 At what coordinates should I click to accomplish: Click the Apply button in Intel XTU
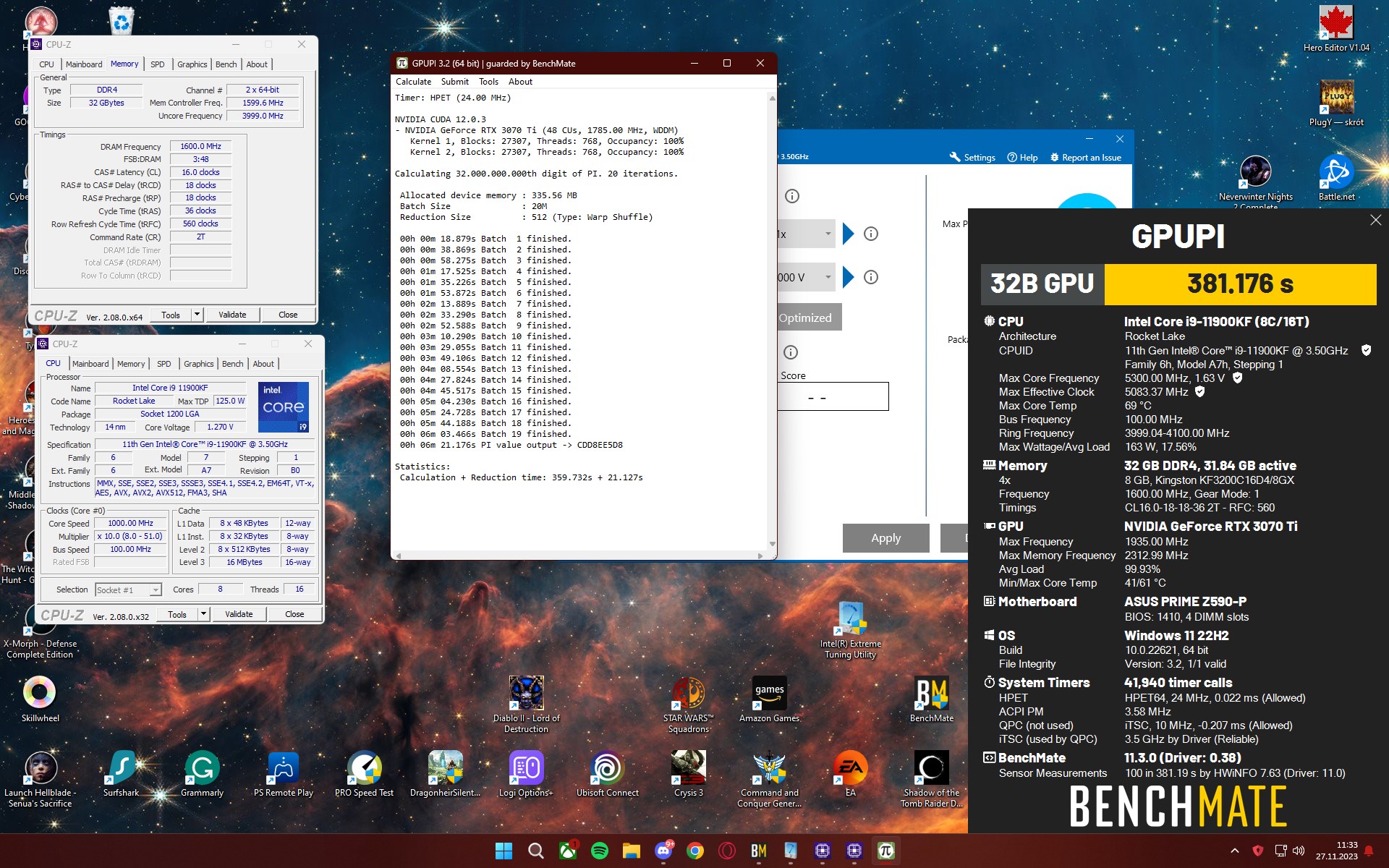[x=885, y=538]
